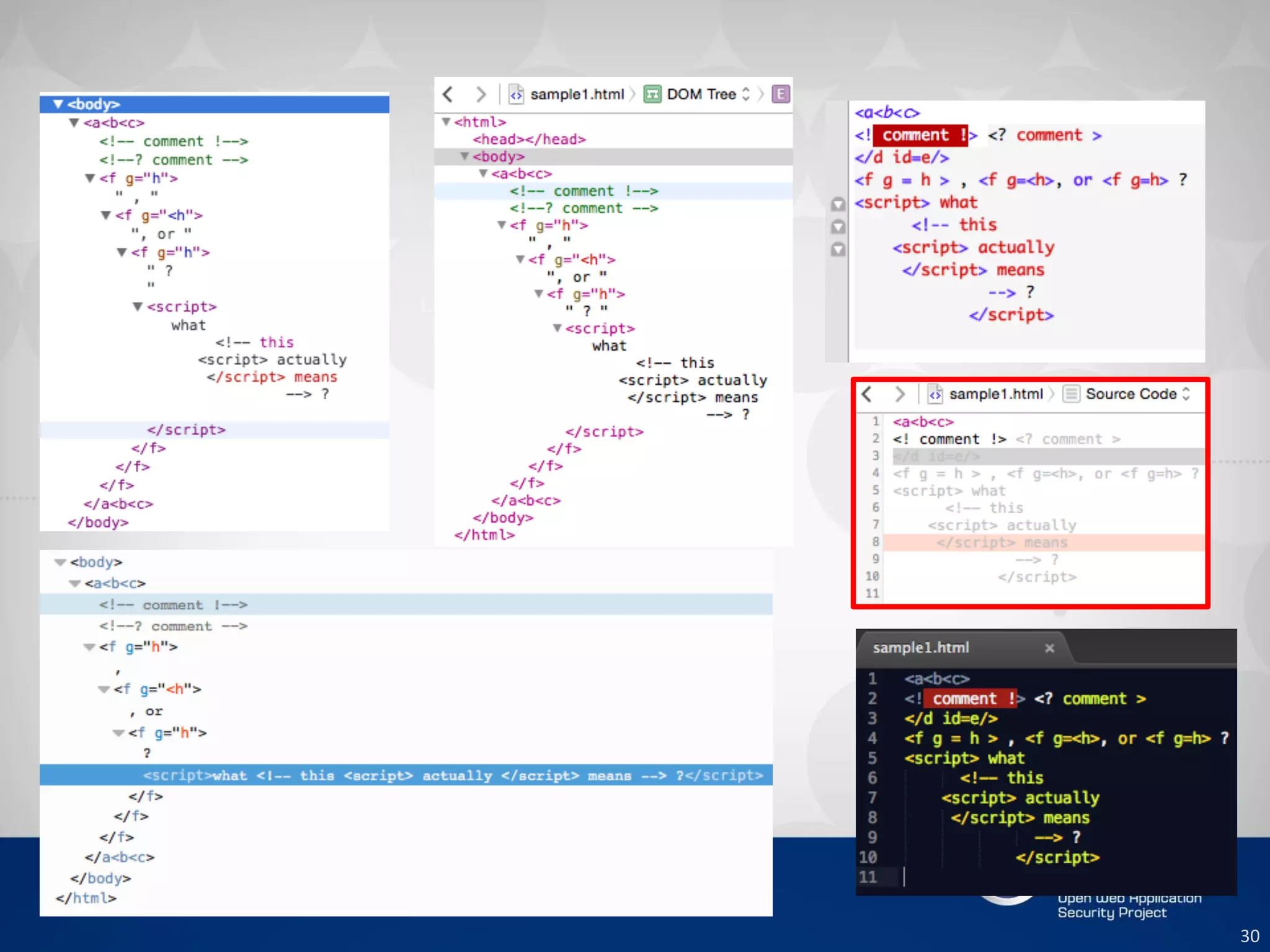Click line number 11 in the Source Code panel

pyautogui.click(x=873, y=593)
